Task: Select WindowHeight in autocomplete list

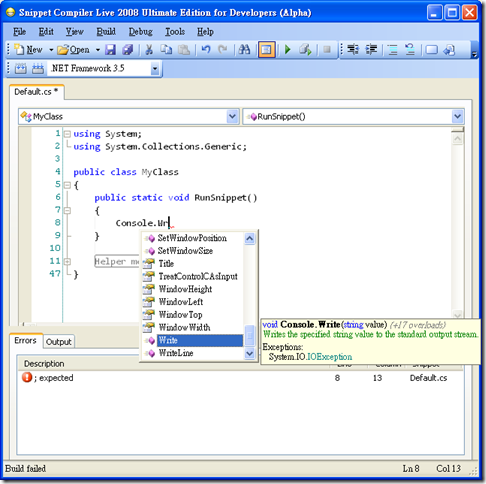Action: pos(193,289)
